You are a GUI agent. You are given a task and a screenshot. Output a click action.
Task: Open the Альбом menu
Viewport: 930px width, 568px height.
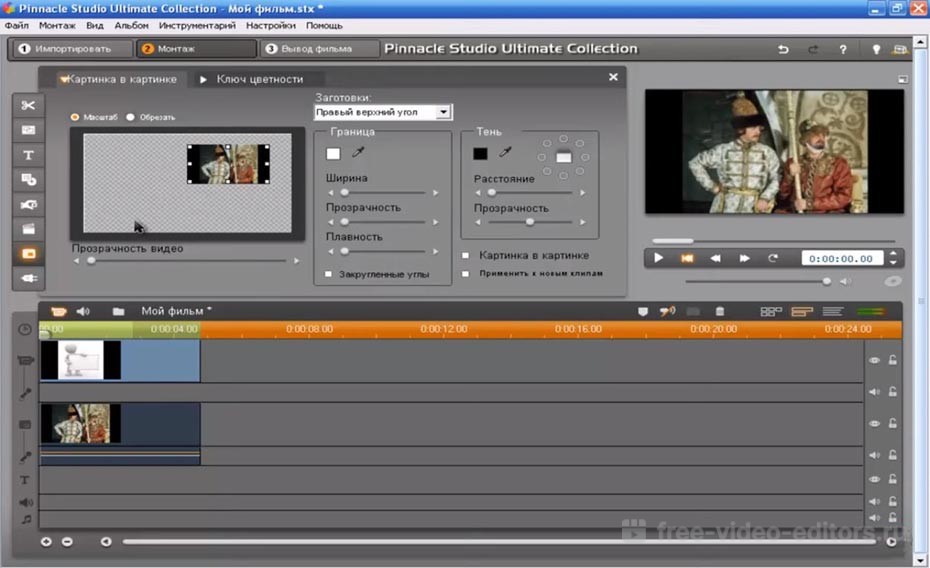[131, 25]
